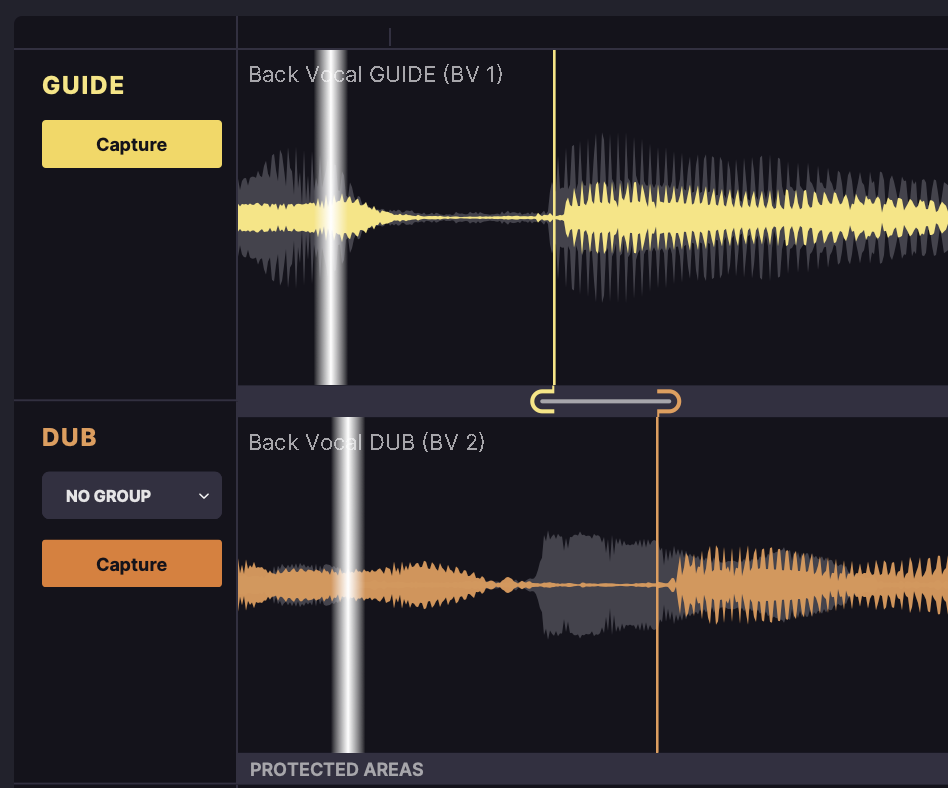Click the chevron on the NO GROUP selector
Image resolution: width=948 pixels, height=788 pixels.
[x=203, y=495]
